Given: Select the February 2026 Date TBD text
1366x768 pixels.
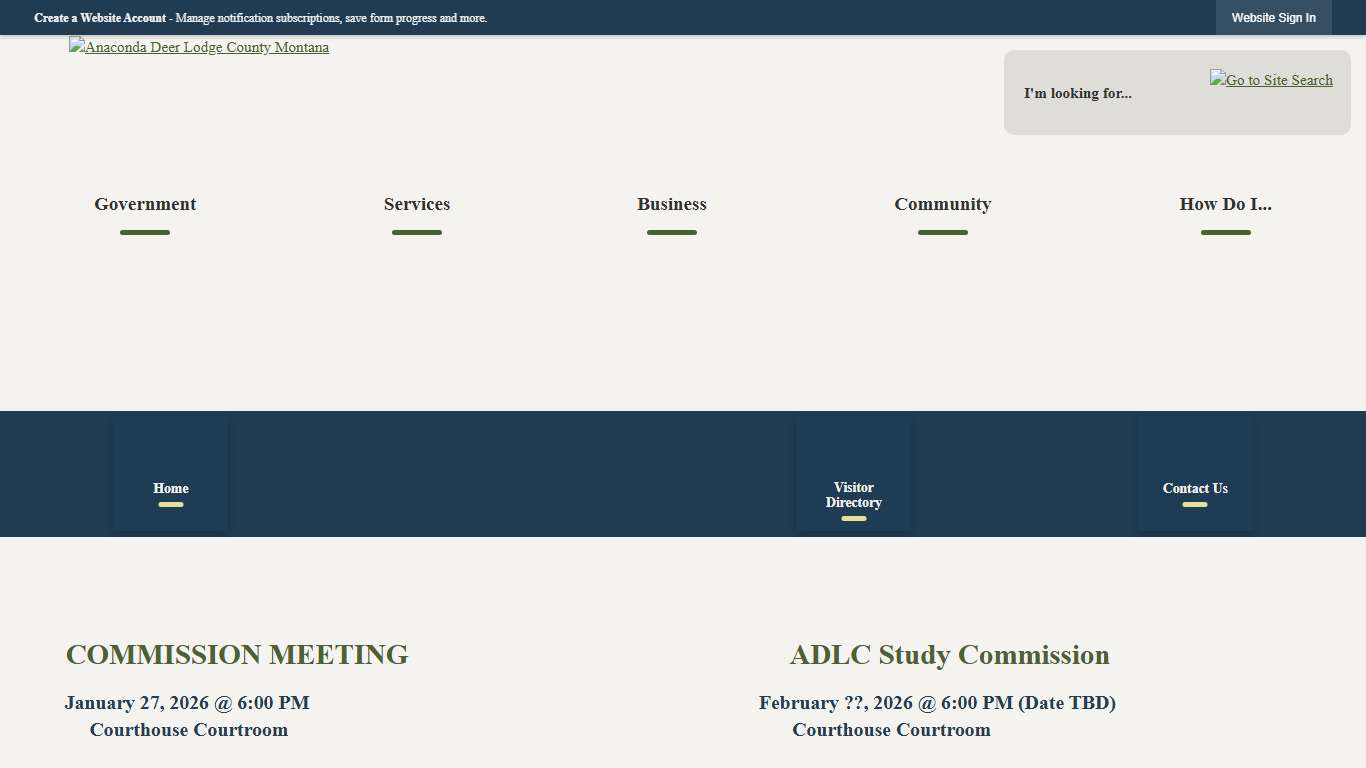Looking at the screenshot, I should [937, 703].
